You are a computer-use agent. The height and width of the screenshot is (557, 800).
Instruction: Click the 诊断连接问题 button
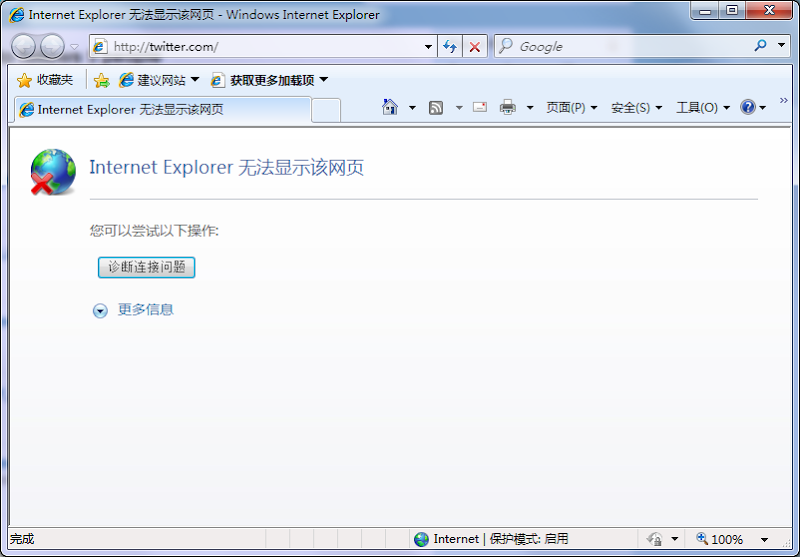tap(146, 267)
